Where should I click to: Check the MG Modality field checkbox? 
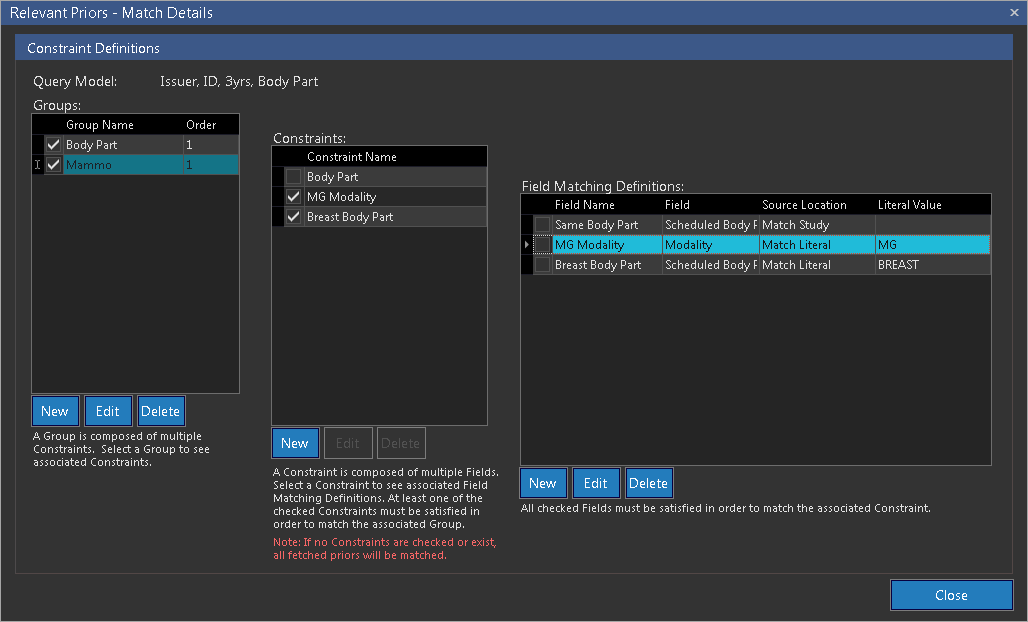point(542,245)
